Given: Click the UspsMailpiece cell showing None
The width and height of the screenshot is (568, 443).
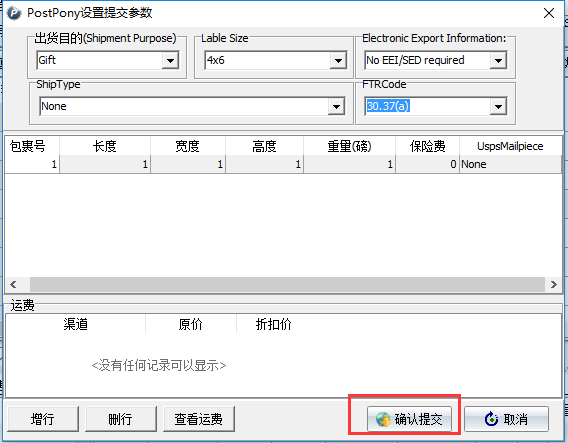Looking at the screenshot, I should pos(510,164).
